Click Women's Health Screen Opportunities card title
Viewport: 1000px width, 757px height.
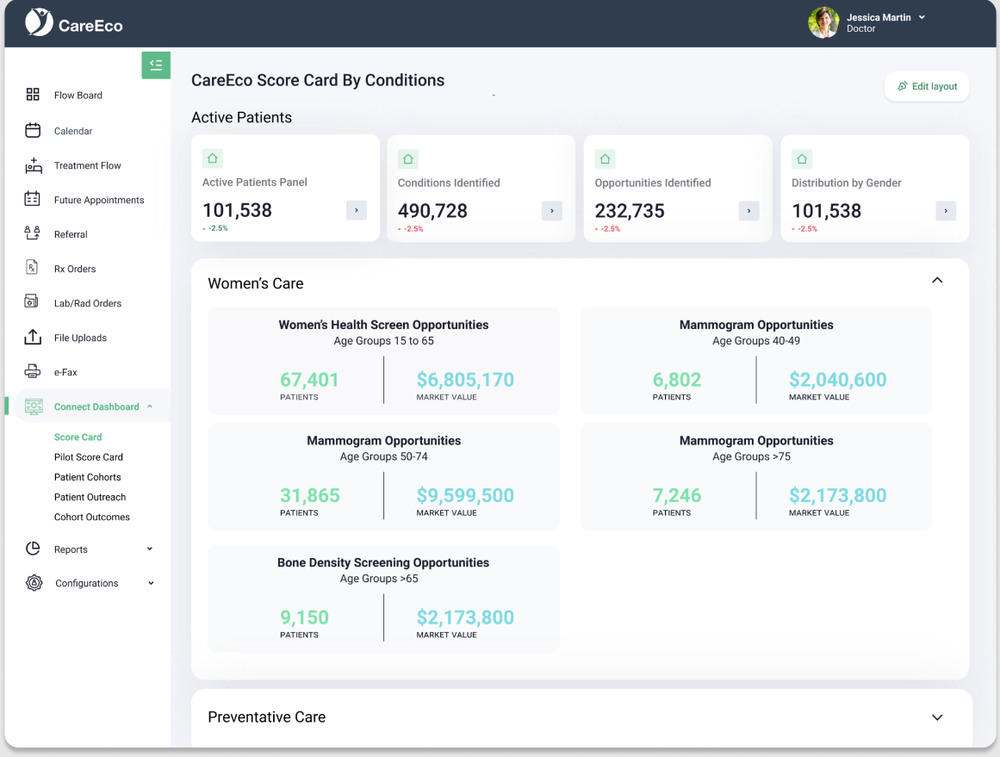(x=383, y=325)
